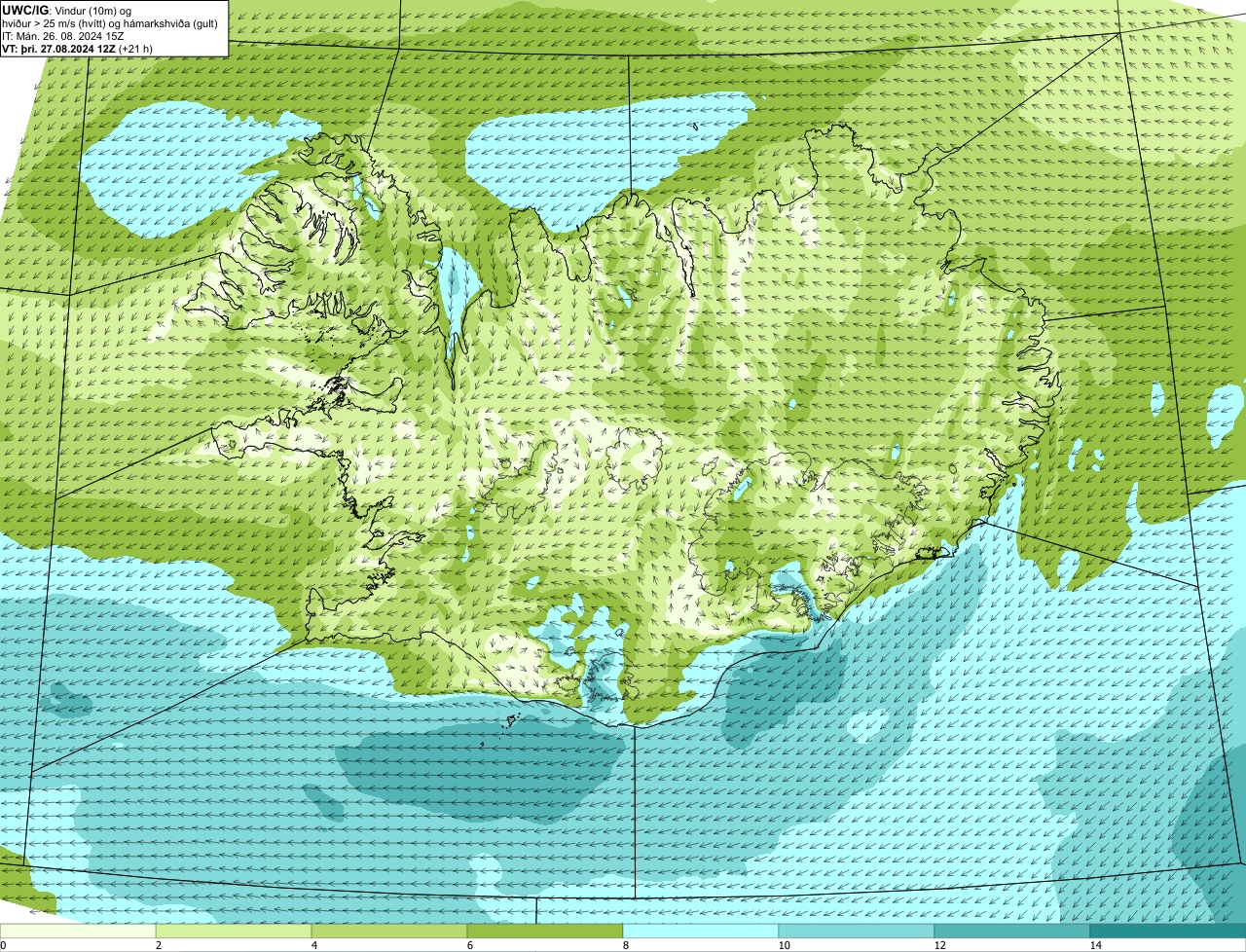This screenshot has height=952, width=1246.
Task: Click the 'VT: þri. 27.08.2024 12Z (+21 h)' line
Action: coord(78,48)
